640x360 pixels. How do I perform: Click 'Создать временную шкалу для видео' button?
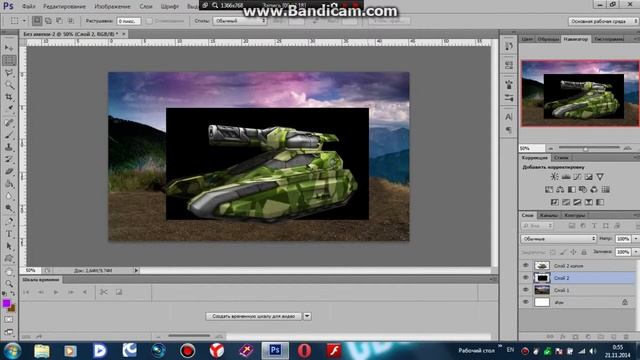click(253, 316)
